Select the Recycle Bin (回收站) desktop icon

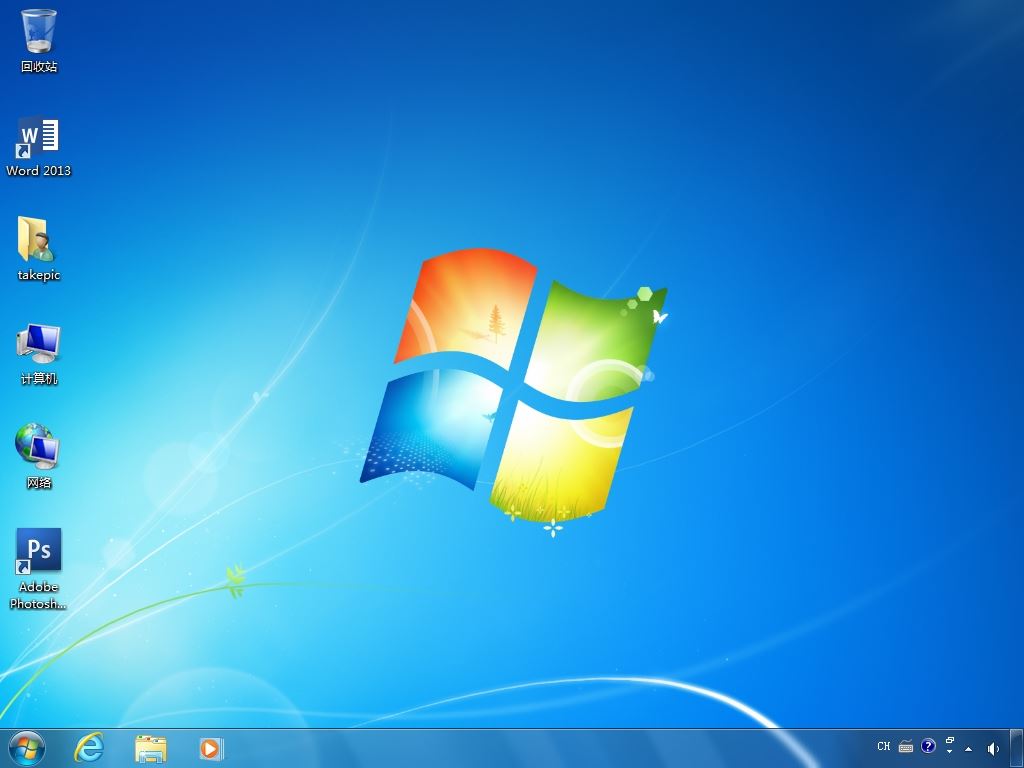pyautogui.click(x=39, y=31)
